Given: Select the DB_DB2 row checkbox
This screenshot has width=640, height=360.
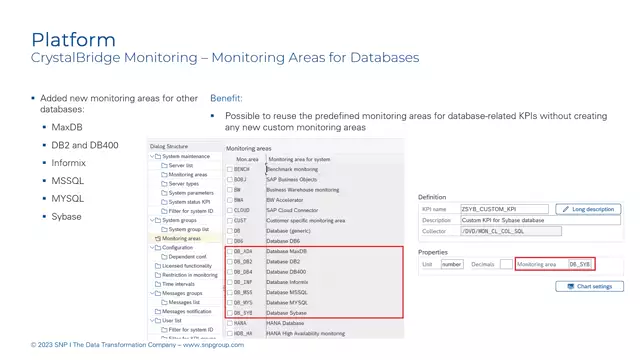Looking at the screenshot, I should pos(230,262).
